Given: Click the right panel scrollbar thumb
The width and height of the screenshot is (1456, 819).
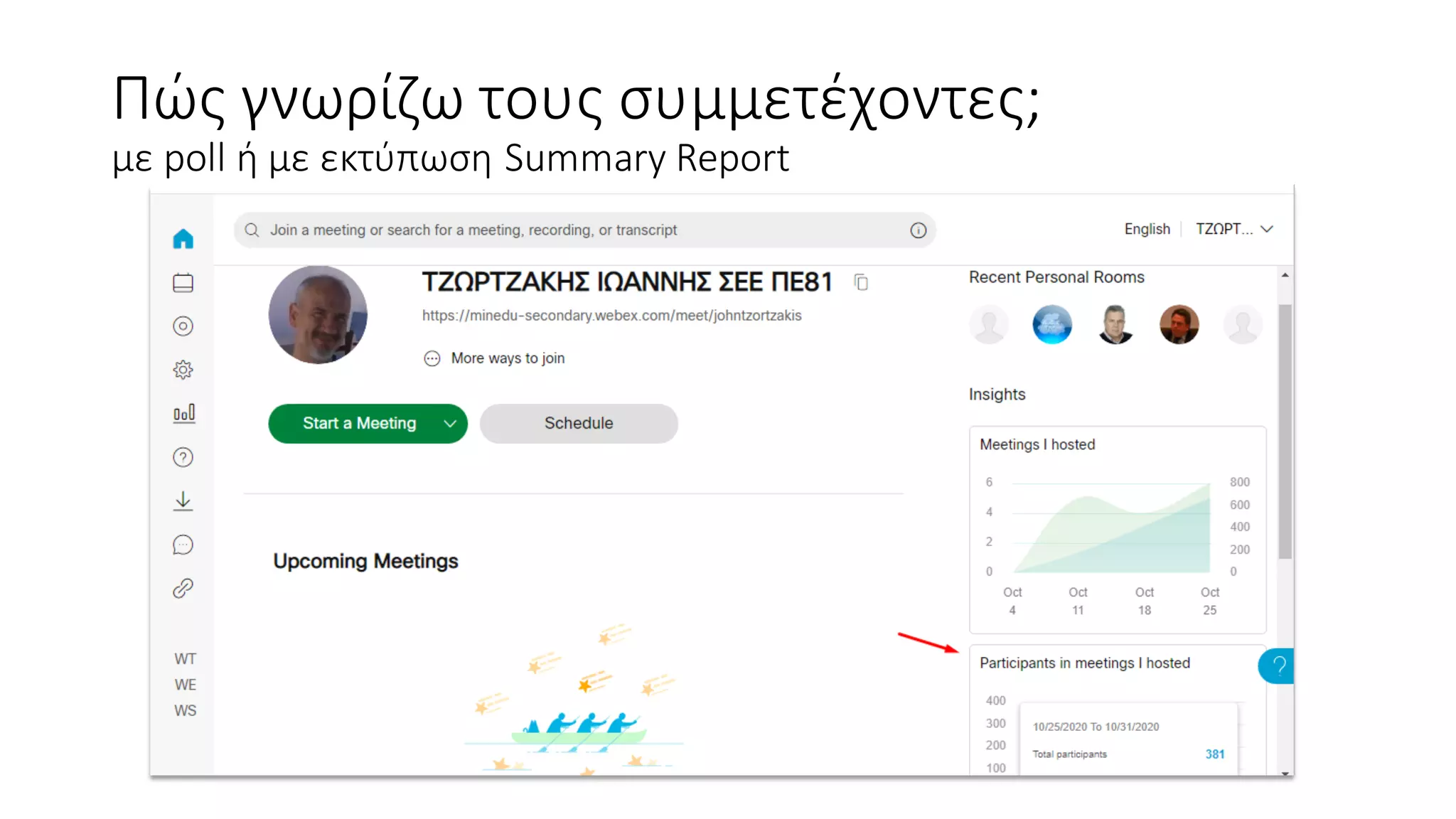Looking at the screenshot, I should (x=1285, y=432).
